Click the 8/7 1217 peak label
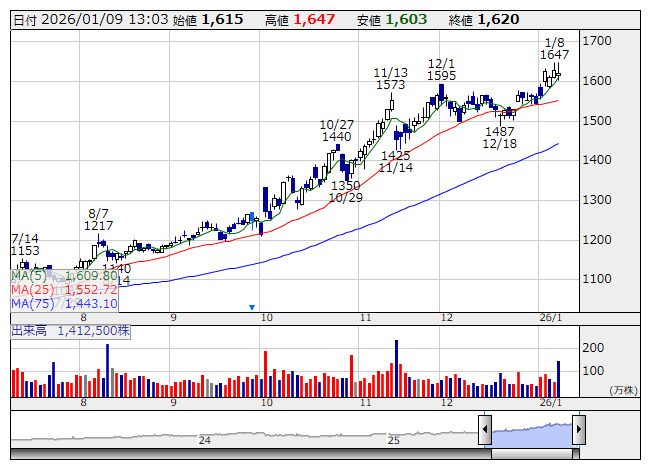The height and width of the screenshot is (470, 653). pos(98,219)
